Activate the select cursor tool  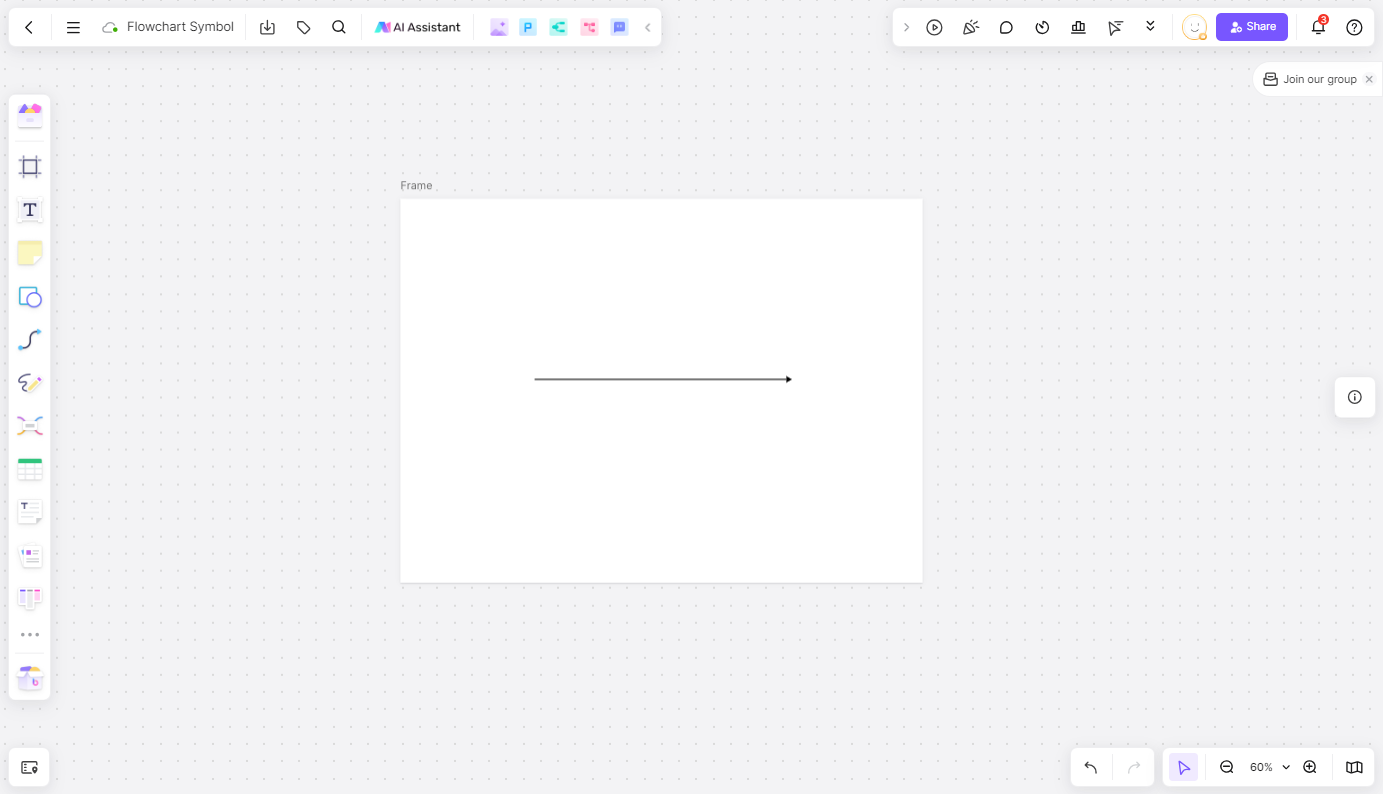tap(1184, 767)
